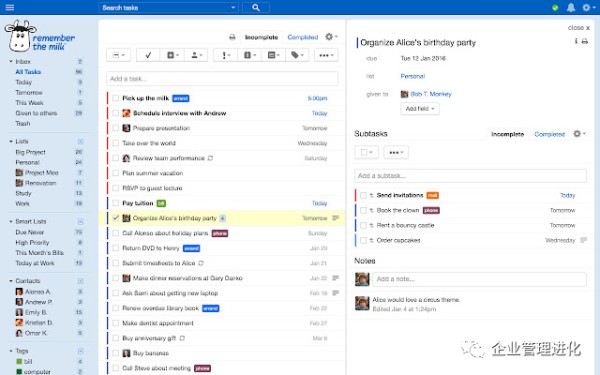
Task: Check the Pick up the milk task
Action: click(x=116, y=98)
